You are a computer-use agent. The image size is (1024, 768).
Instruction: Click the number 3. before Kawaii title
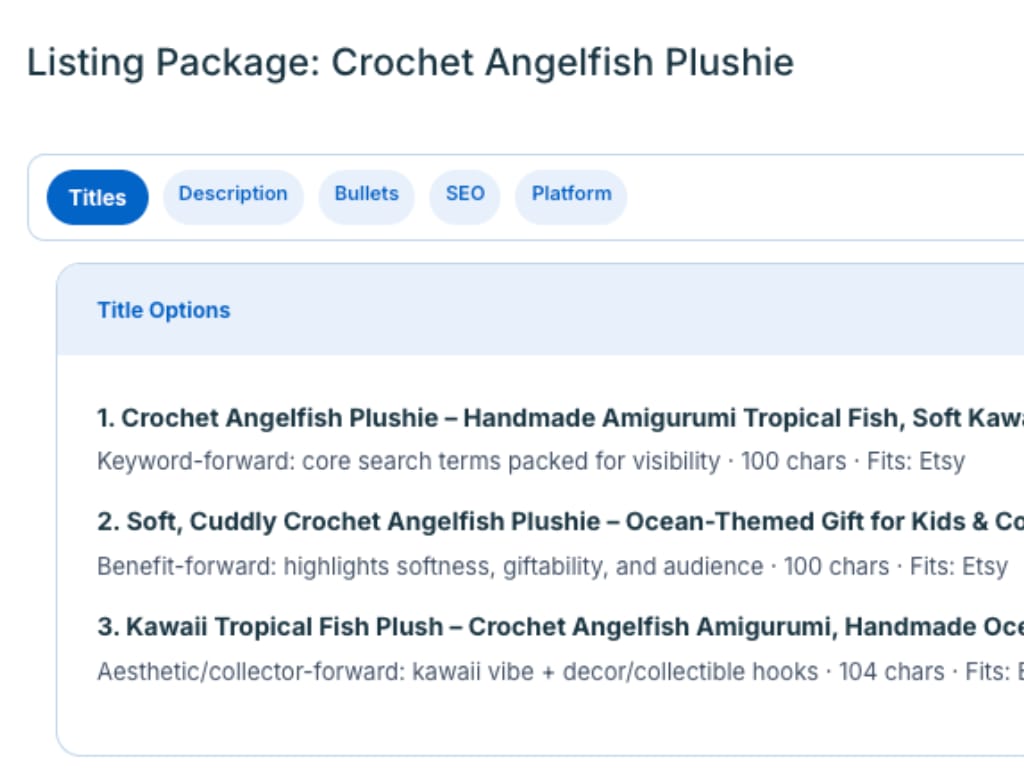point(107,627)
